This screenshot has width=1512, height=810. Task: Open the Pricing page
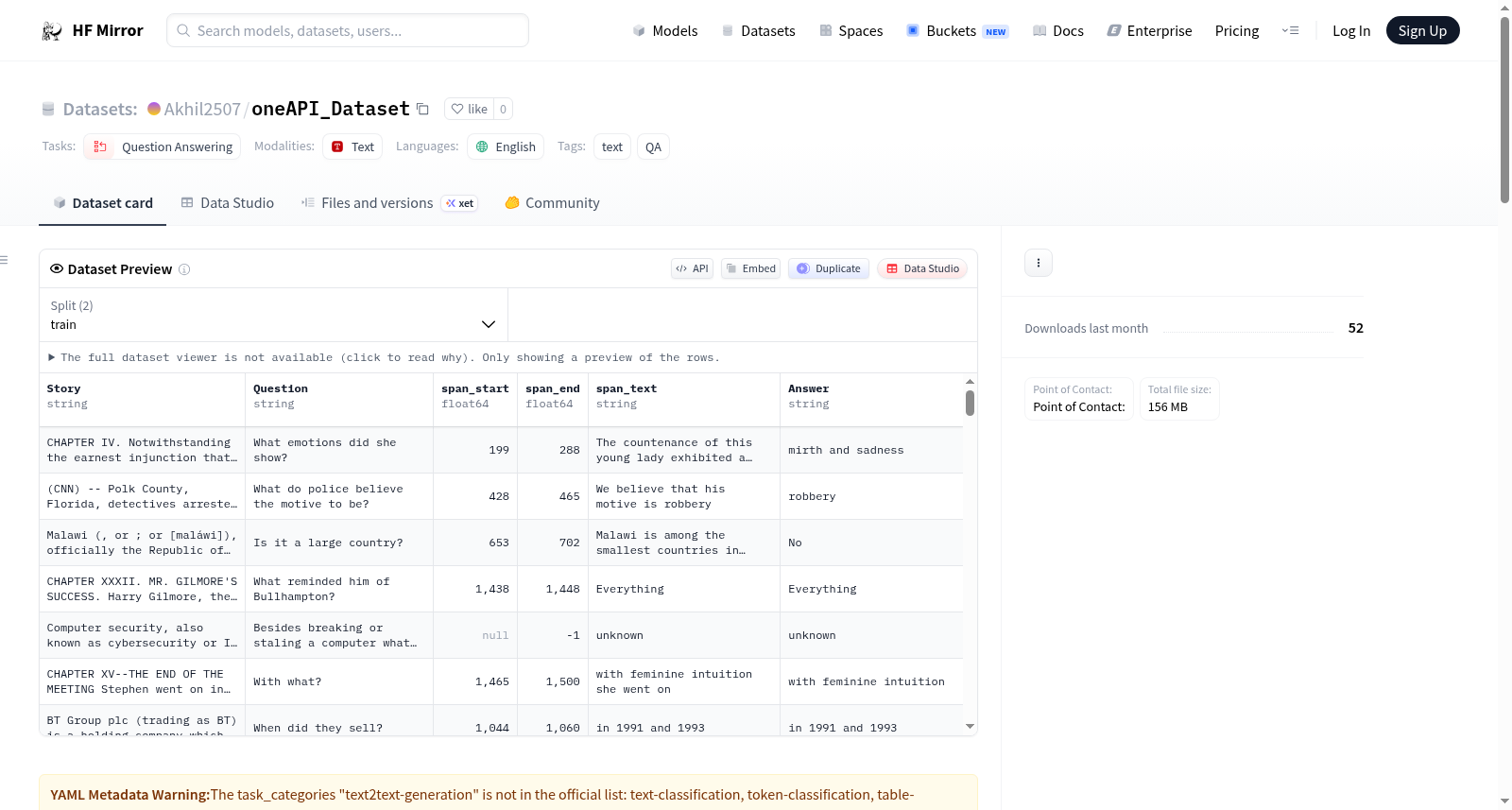point(1237,31)
